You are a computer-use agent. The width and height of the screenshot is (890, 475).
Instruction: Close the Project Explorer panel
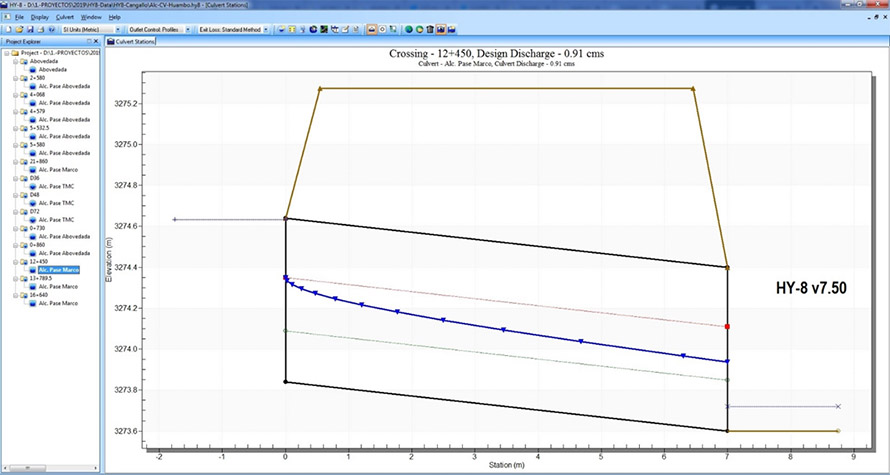[x=96, y=43]
